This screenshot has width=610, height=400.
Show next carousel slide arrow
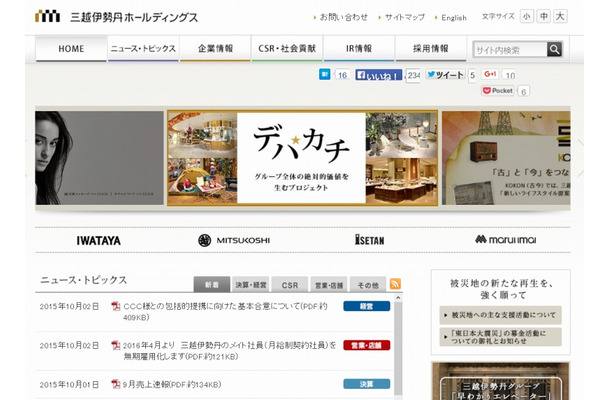pos(580,158)
